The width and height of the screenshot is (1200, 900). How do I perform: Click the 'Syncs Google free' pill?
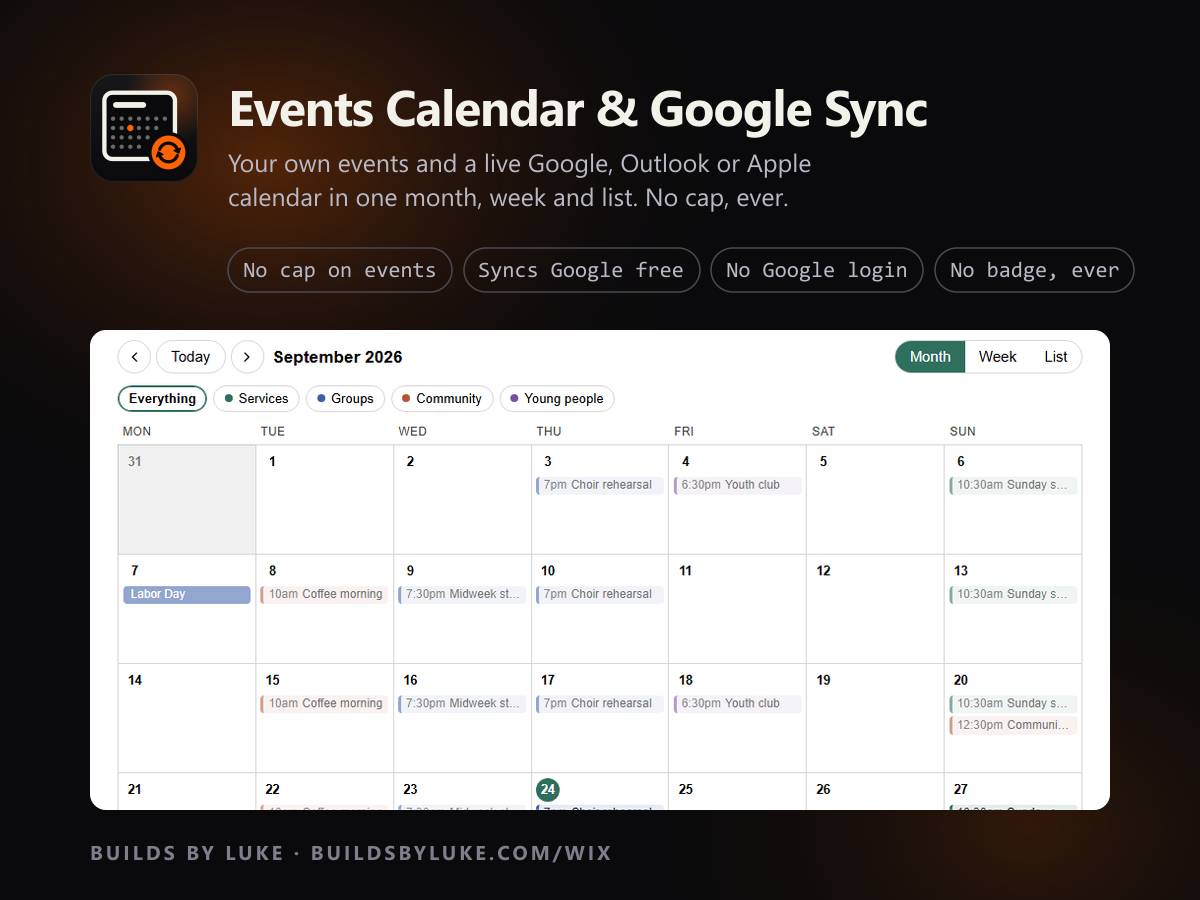(x=581, y=270)
